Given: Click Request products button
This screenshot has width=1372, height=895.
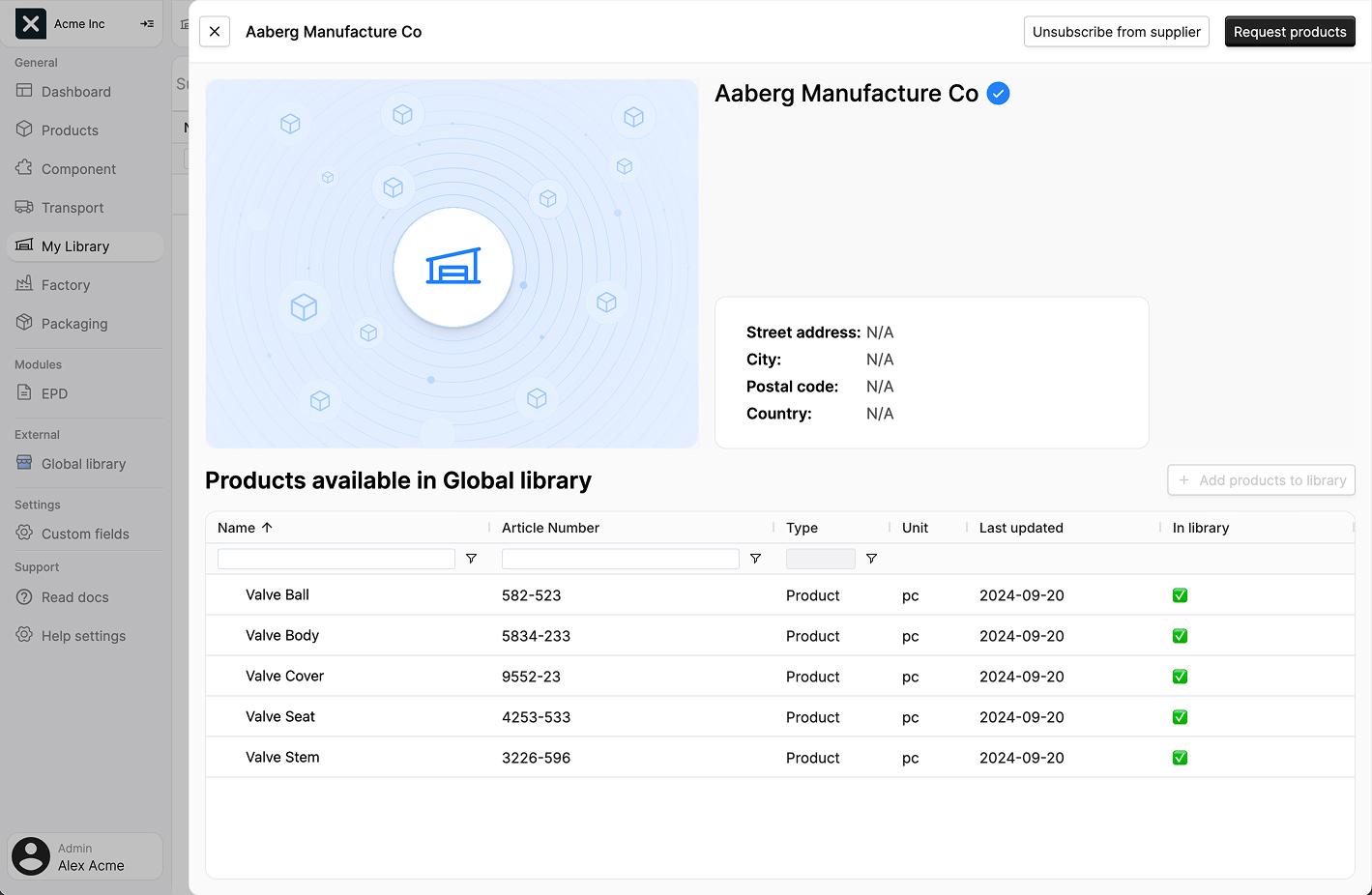Looking at the screenshot, I should pos(1290,32).
